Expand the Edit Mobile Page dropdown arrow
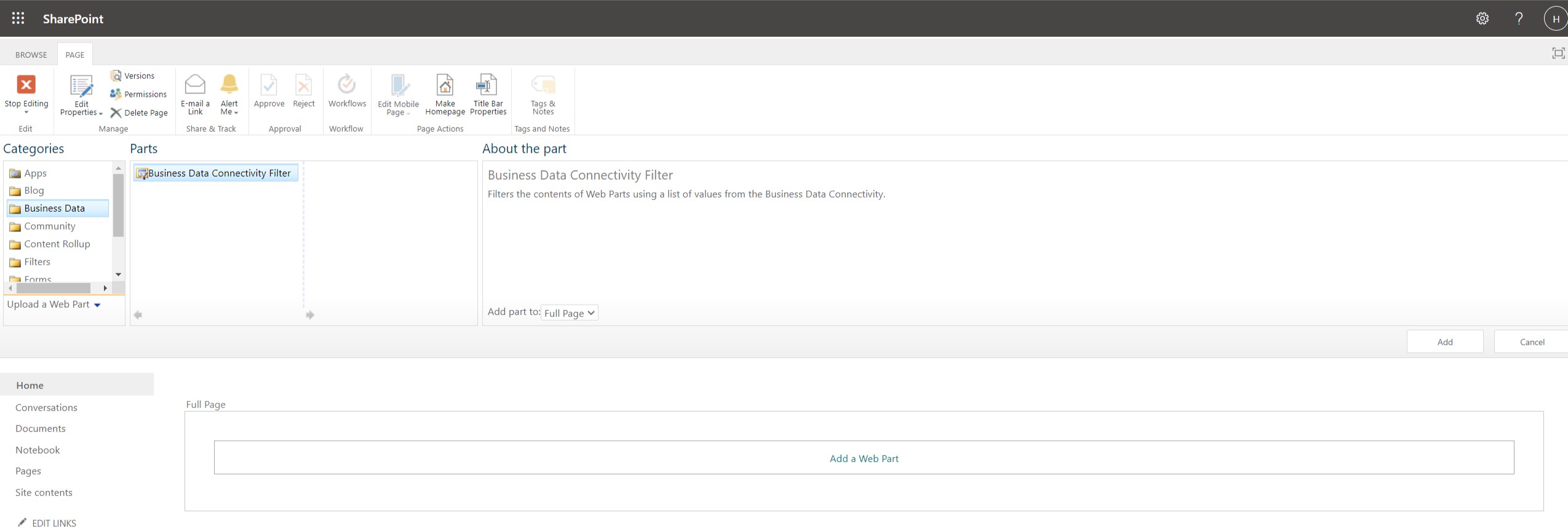This screenshot has height=528, width=1568. coord(408,113)
